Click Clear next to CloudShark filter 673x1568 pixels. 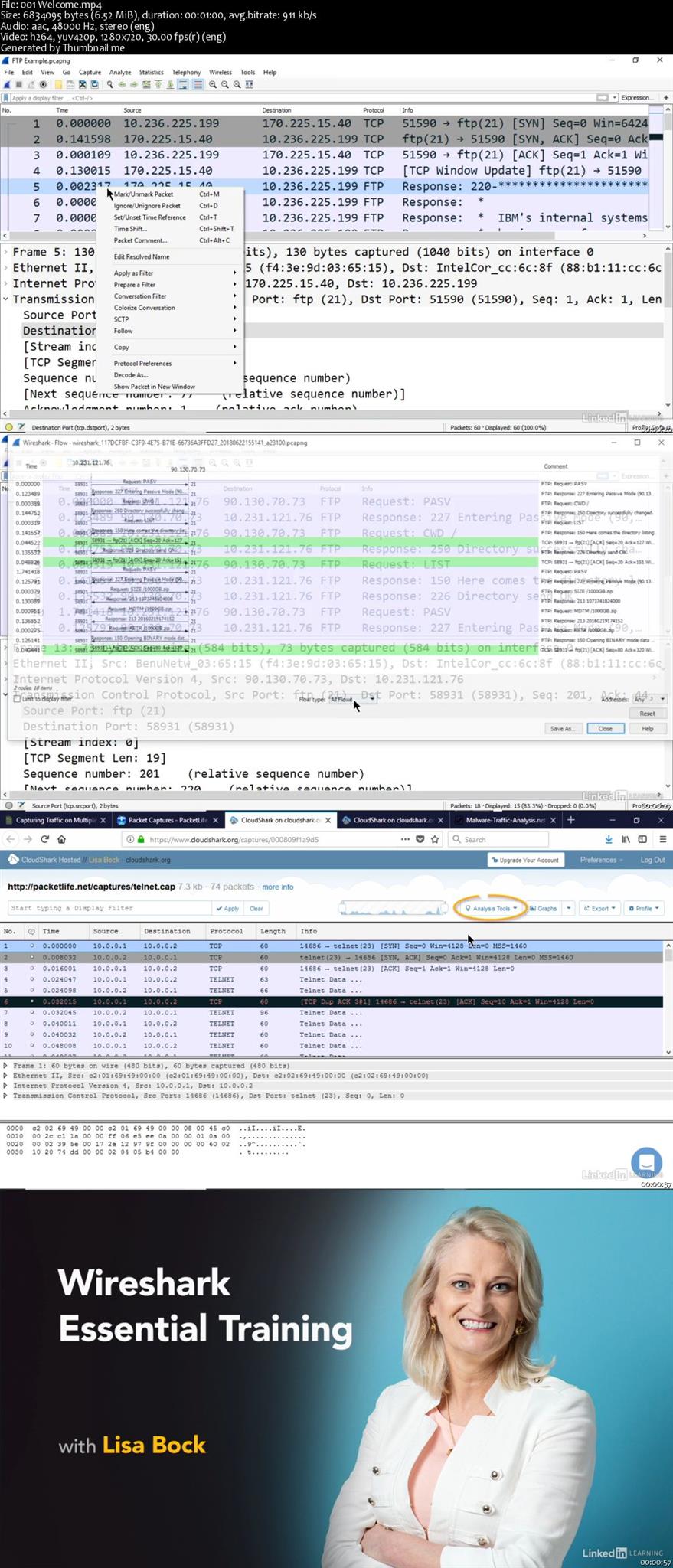click(256, 908)
